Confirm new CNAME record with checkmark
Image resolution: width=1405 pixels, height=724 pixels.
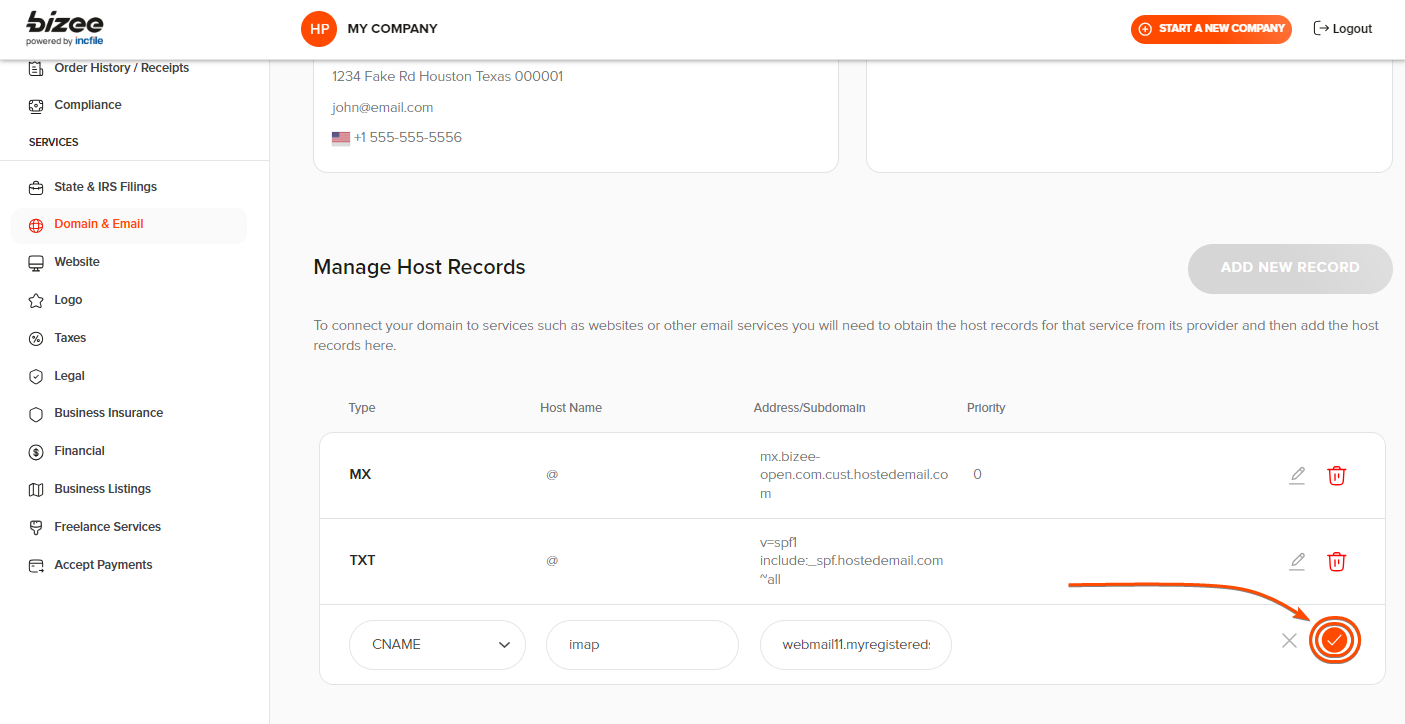tap(1334, 640)
